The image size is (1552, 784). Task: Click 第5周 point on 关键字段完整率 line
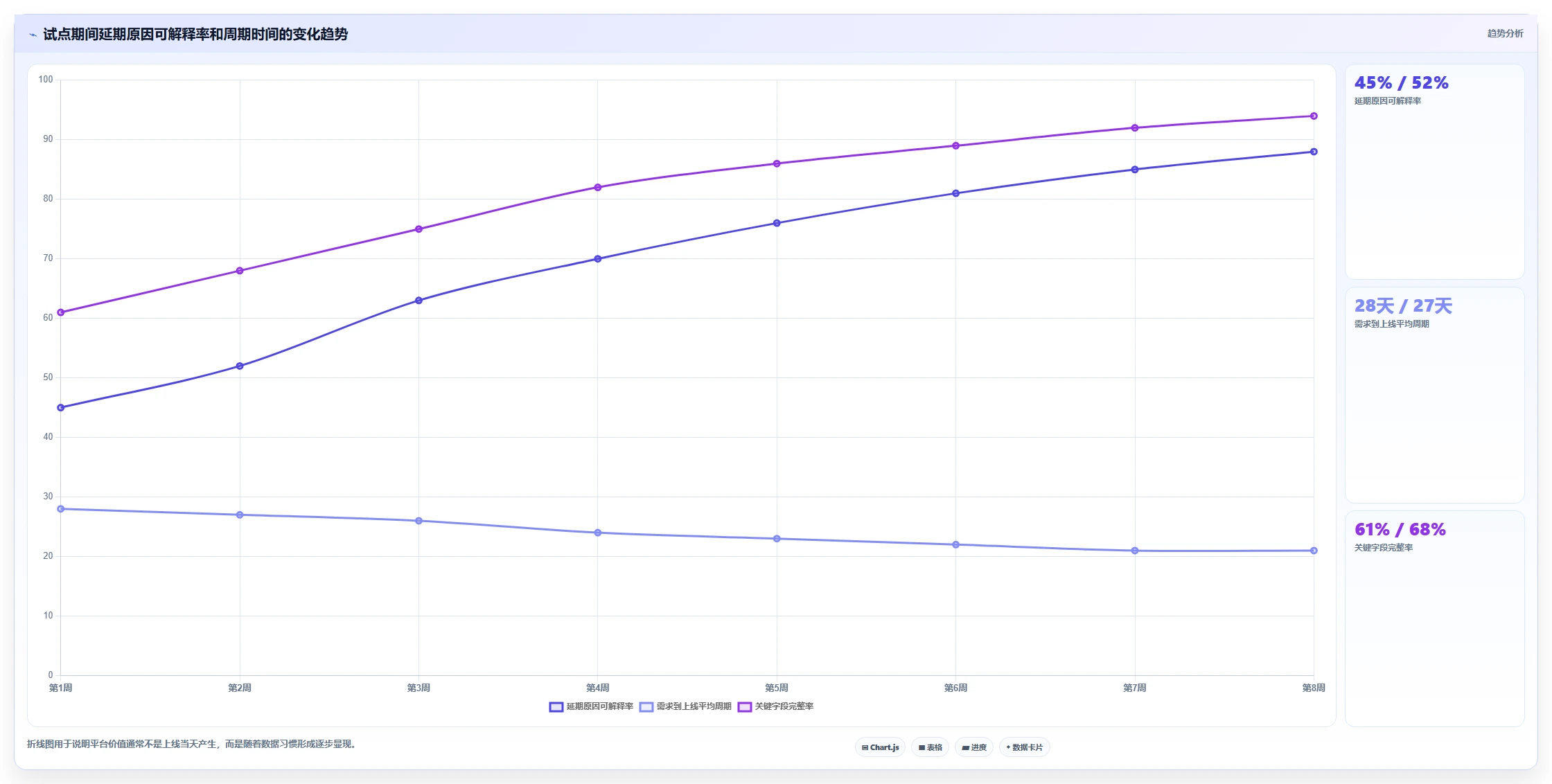(x=777, y=163)
